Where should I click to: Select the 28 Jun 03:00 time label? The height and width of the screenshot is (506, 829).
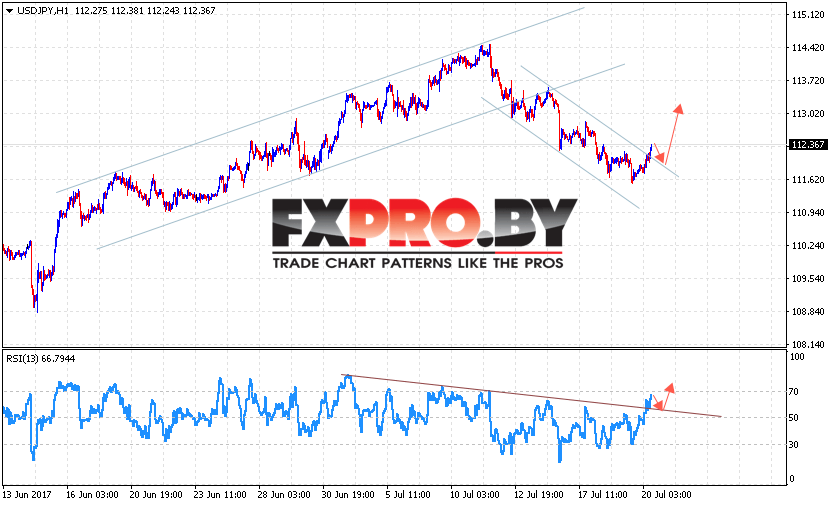(x=284, y=494)
